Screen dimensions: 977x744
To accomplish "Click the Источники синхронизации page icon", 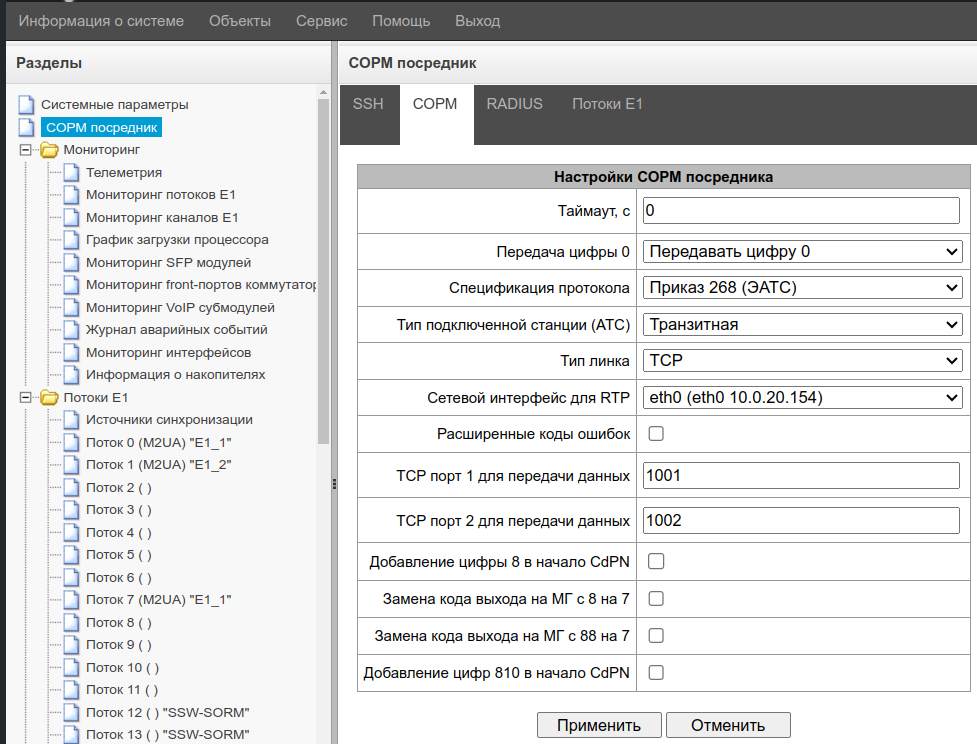I will click(x=71, y=420).
